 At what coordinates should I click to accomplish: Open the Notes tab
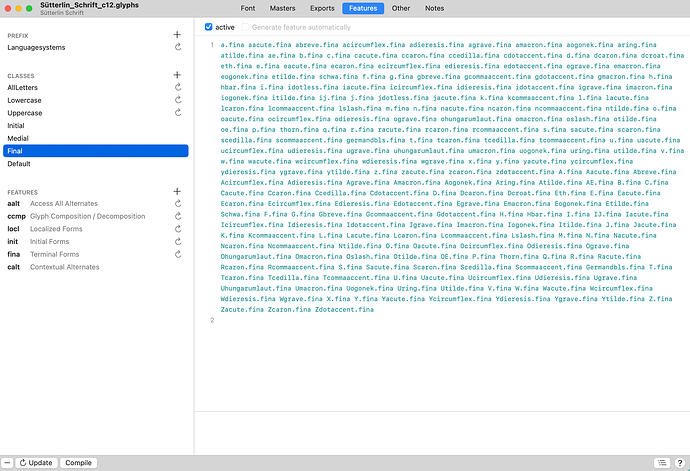click(x=434, y=8)
